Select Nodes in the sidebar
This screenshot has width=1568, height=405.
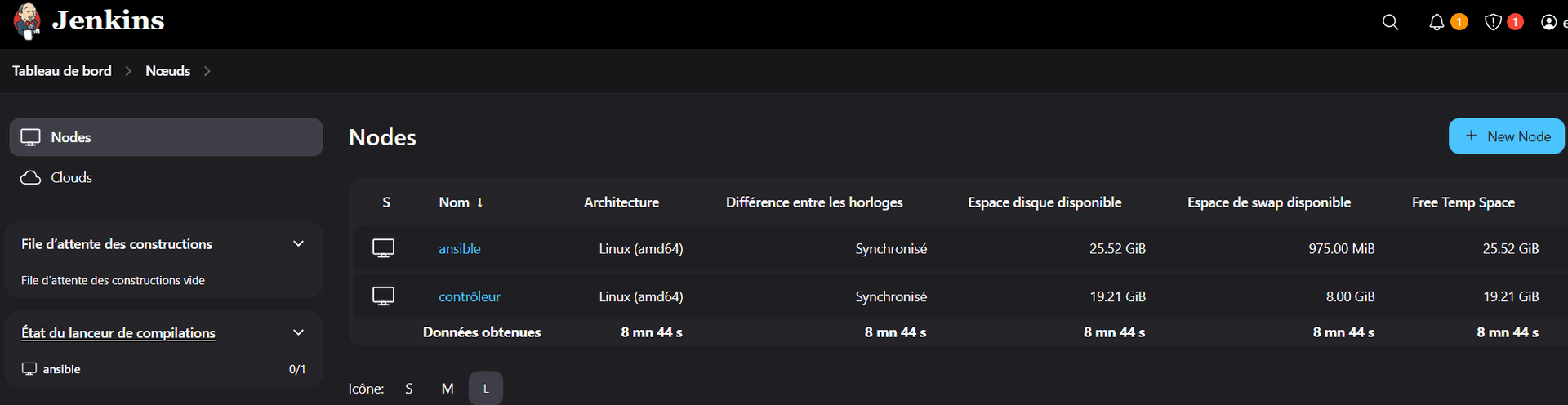pos(166,137)
